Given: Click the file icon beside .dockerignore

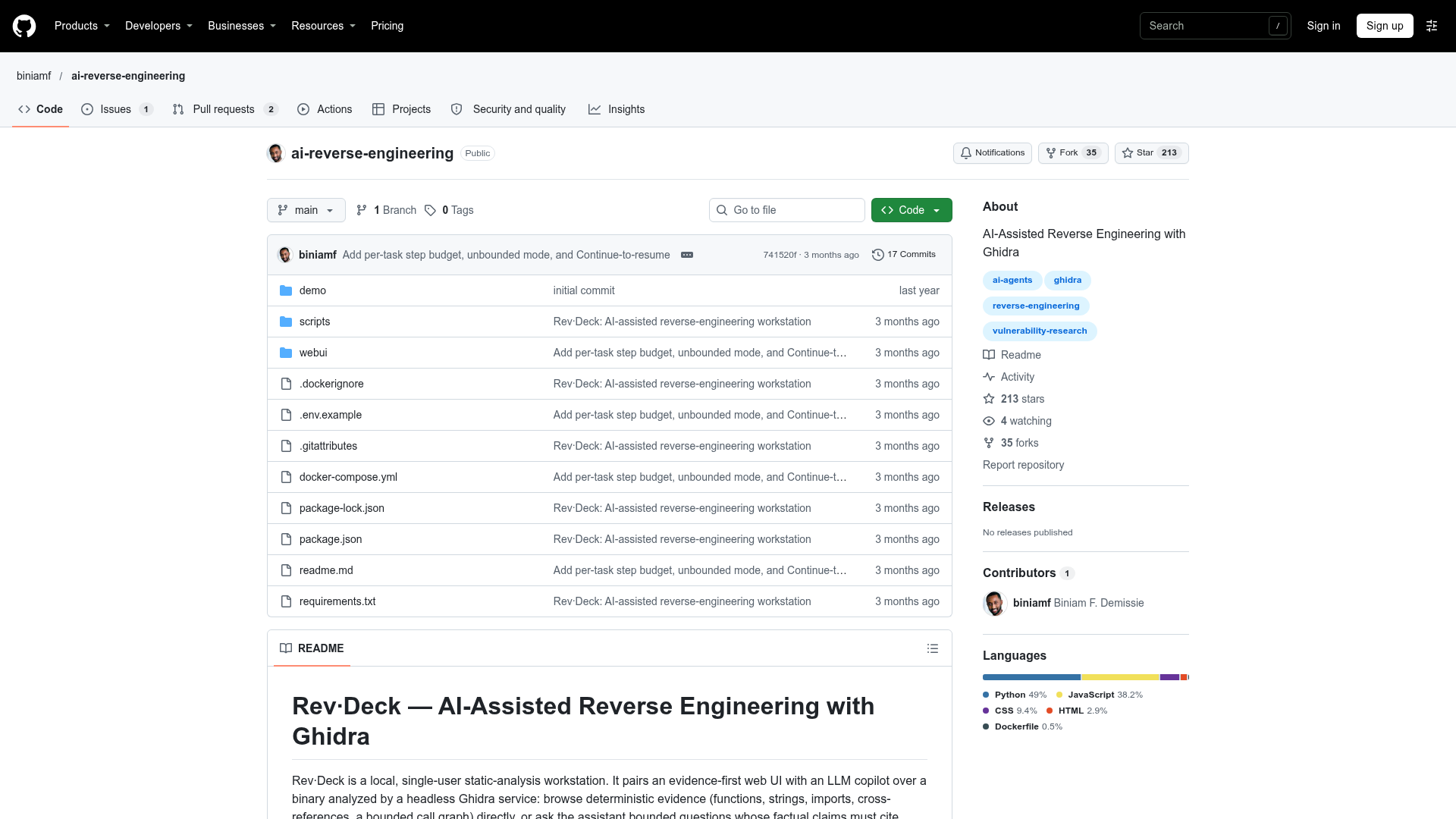Looking at the screenshot, I should click(286, 384).
